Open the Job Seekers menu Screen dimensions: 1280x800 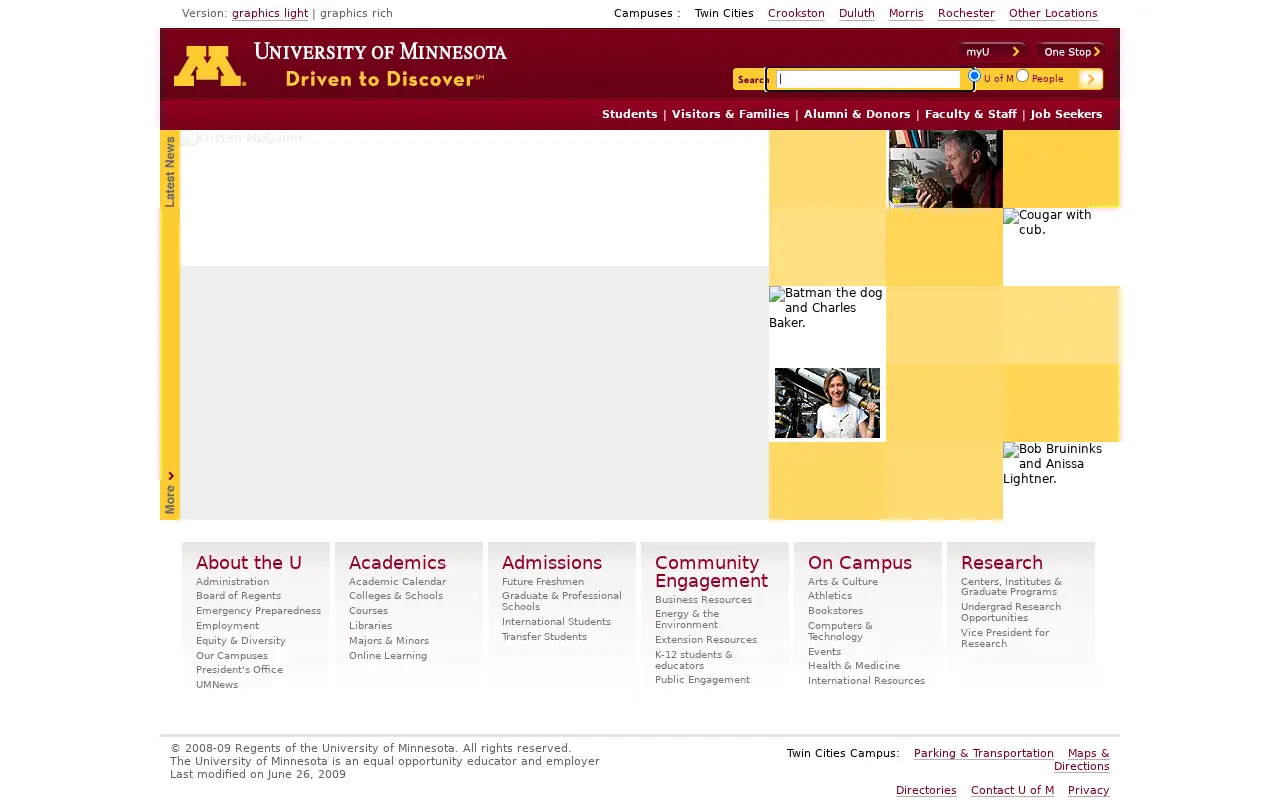[1067, 114]
